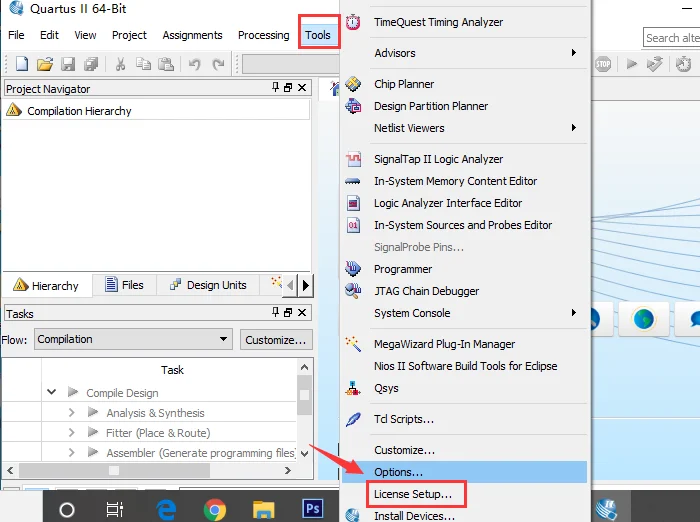Open Google Chrome from taskbar
The height and width of the screenshot is (522, 700).
[x=215, y=509]
